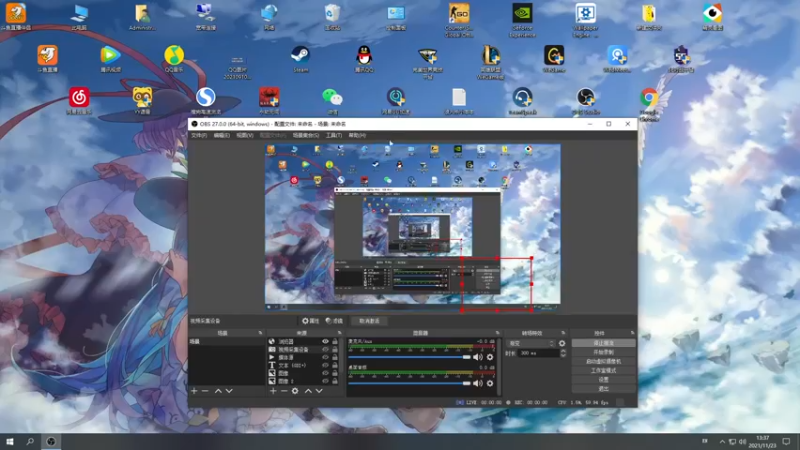Expand the scene transition type dropdown
This screenshot has height=450, width=800.
tap(531, 343)
